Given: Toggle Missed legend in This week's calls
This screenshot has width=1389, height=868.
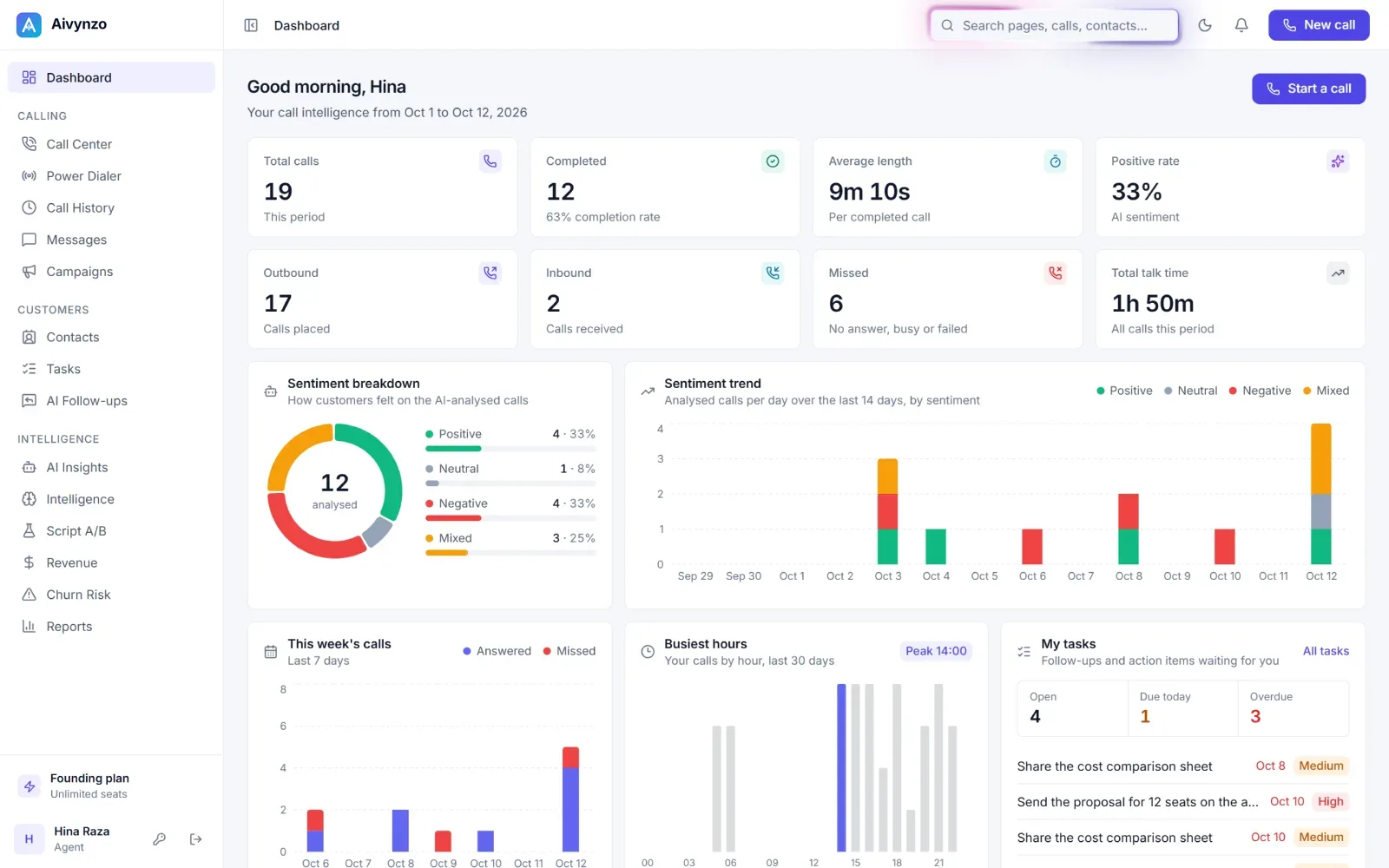Looking at the screenshot, I should (x=569, y=651).
